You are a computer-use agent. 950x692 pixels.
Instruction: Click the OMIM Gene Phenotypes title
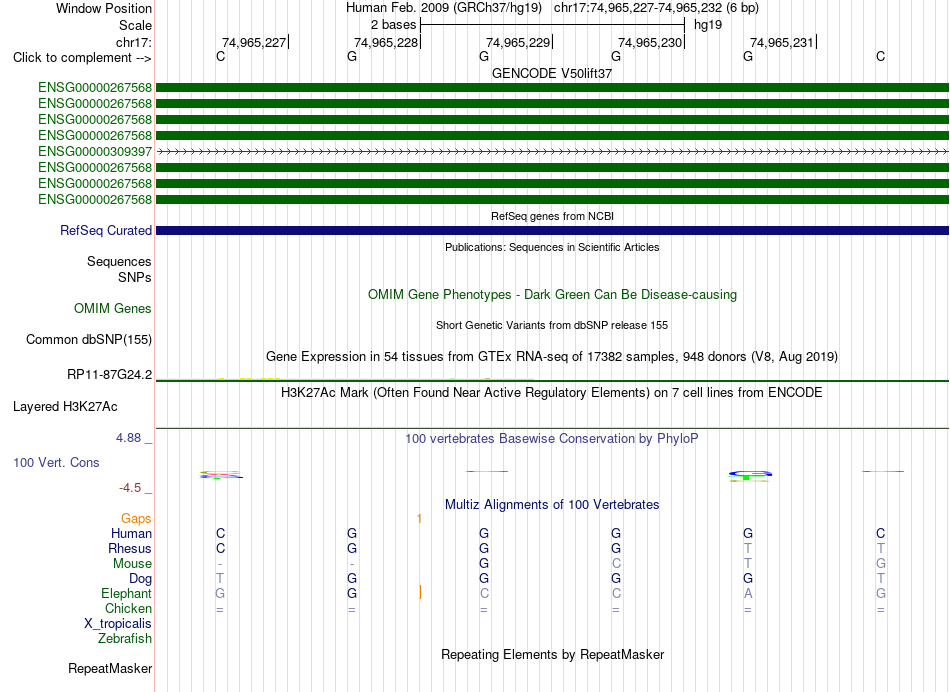coord(552,294)
